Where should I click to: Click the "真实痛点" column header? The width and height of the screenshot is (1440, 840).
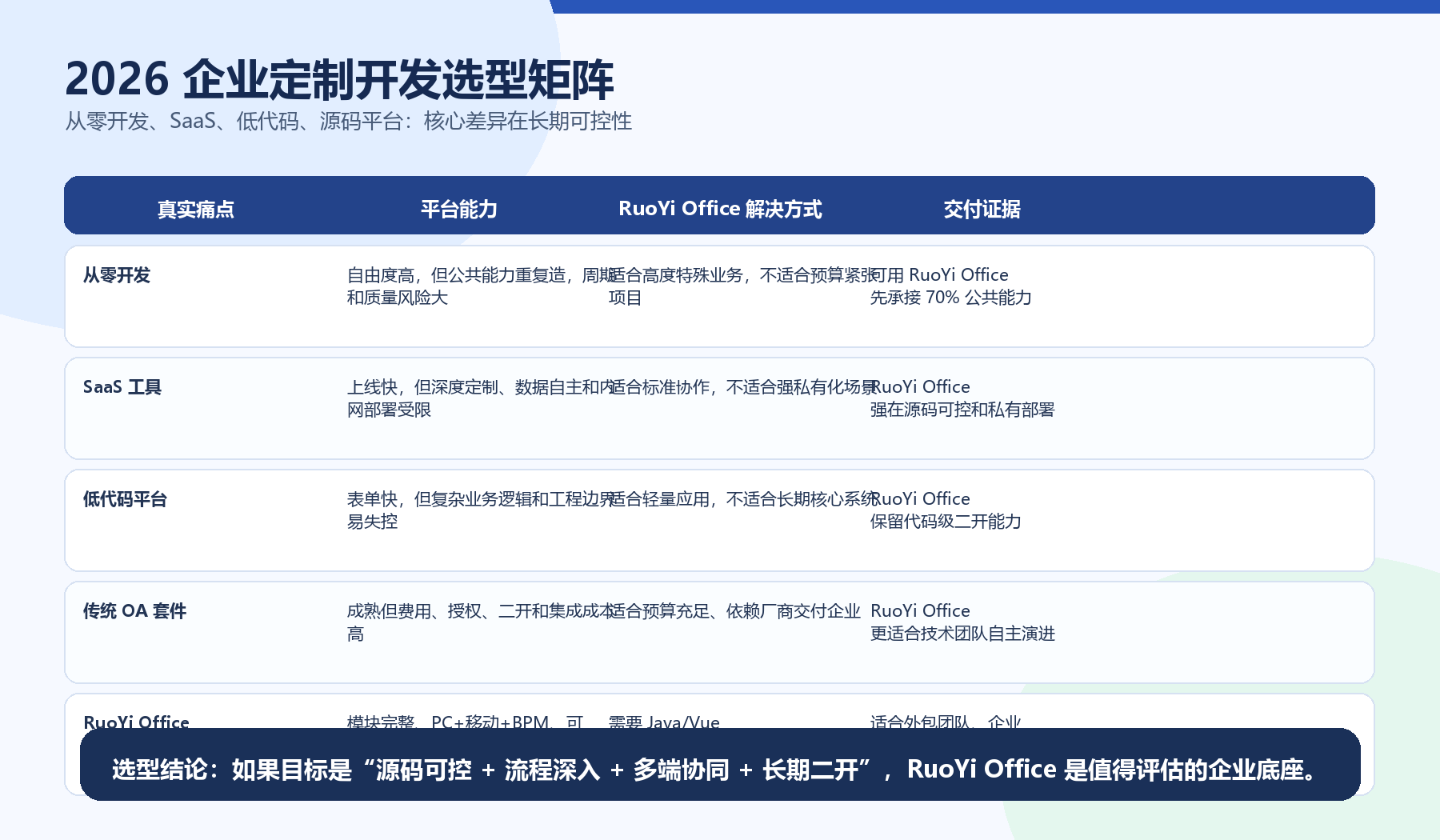[196, 209]
